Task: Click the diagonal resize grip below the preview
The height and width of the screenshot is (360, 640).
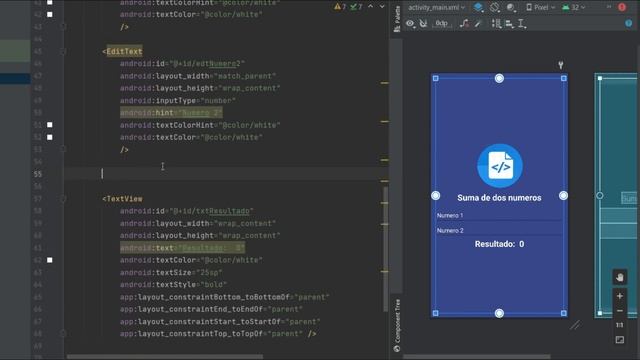Action: click(575, 325)
